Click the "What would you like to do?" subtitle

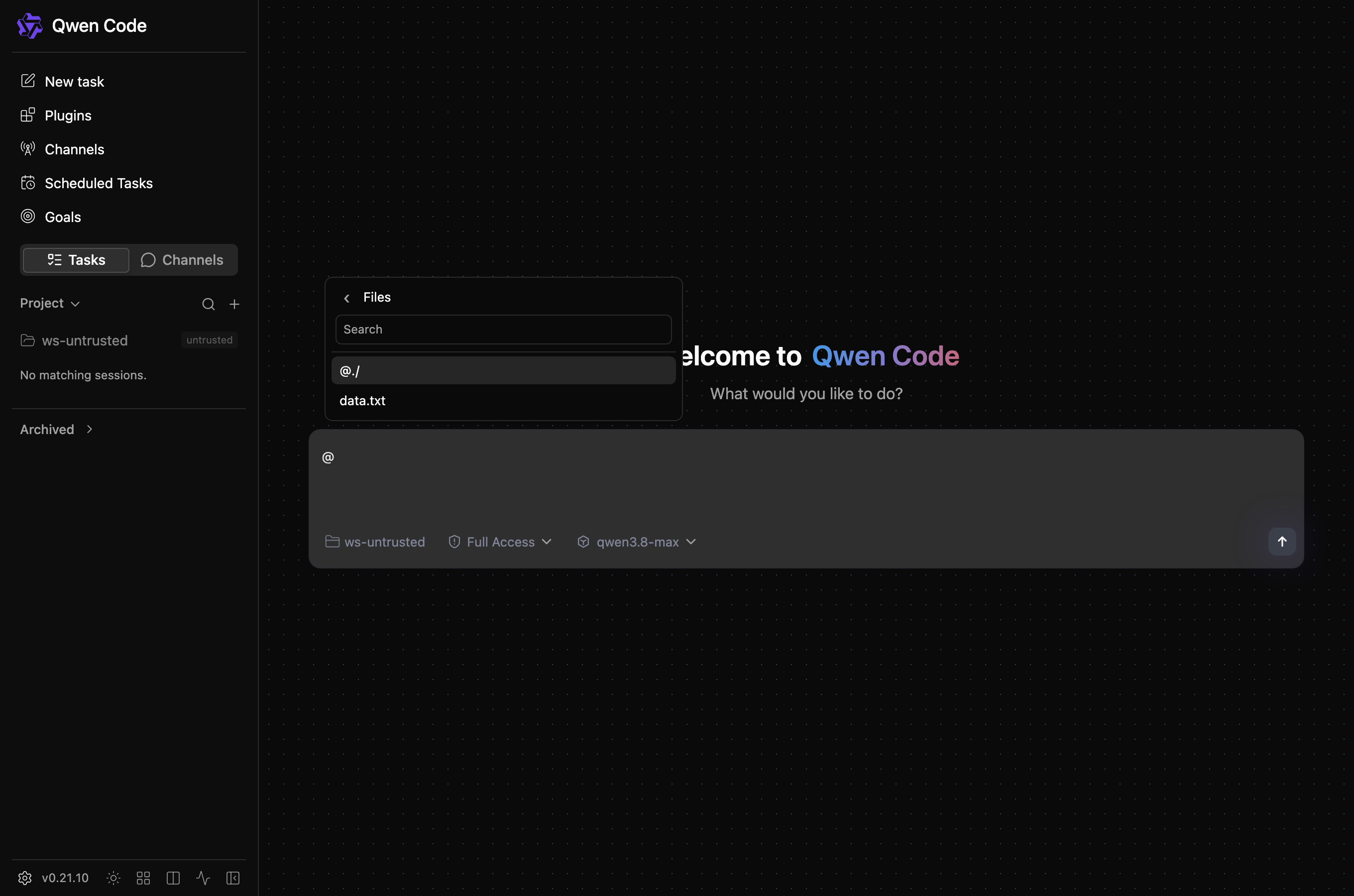(806, 394)
